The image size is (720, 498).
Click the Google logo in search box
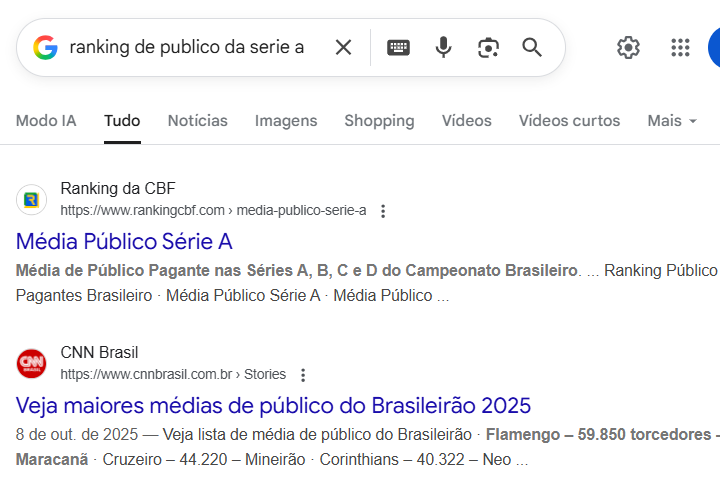tap(45, 47)
